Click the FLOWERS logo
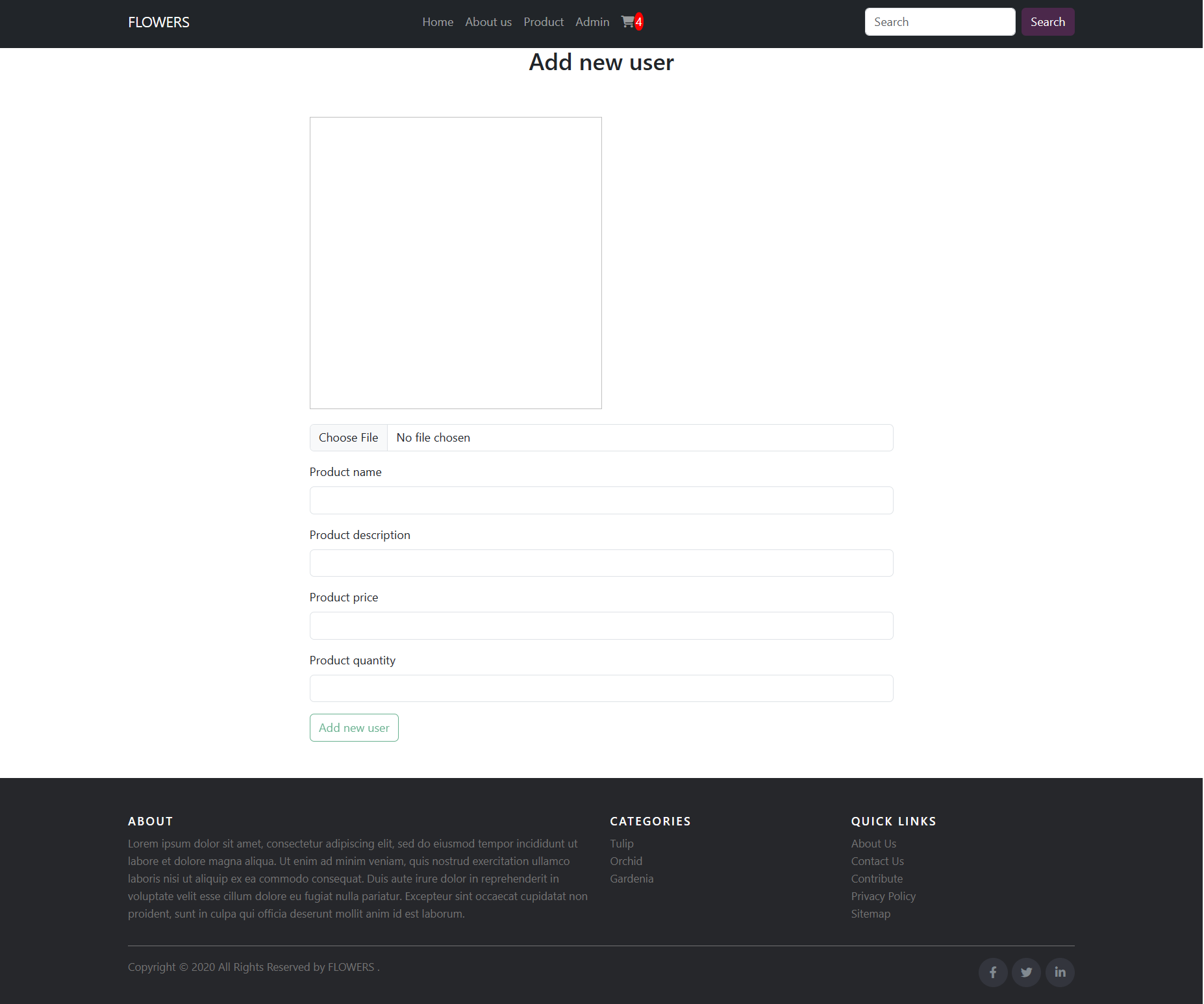Screen dimensions: 1204x1004 tap(158, 21)
